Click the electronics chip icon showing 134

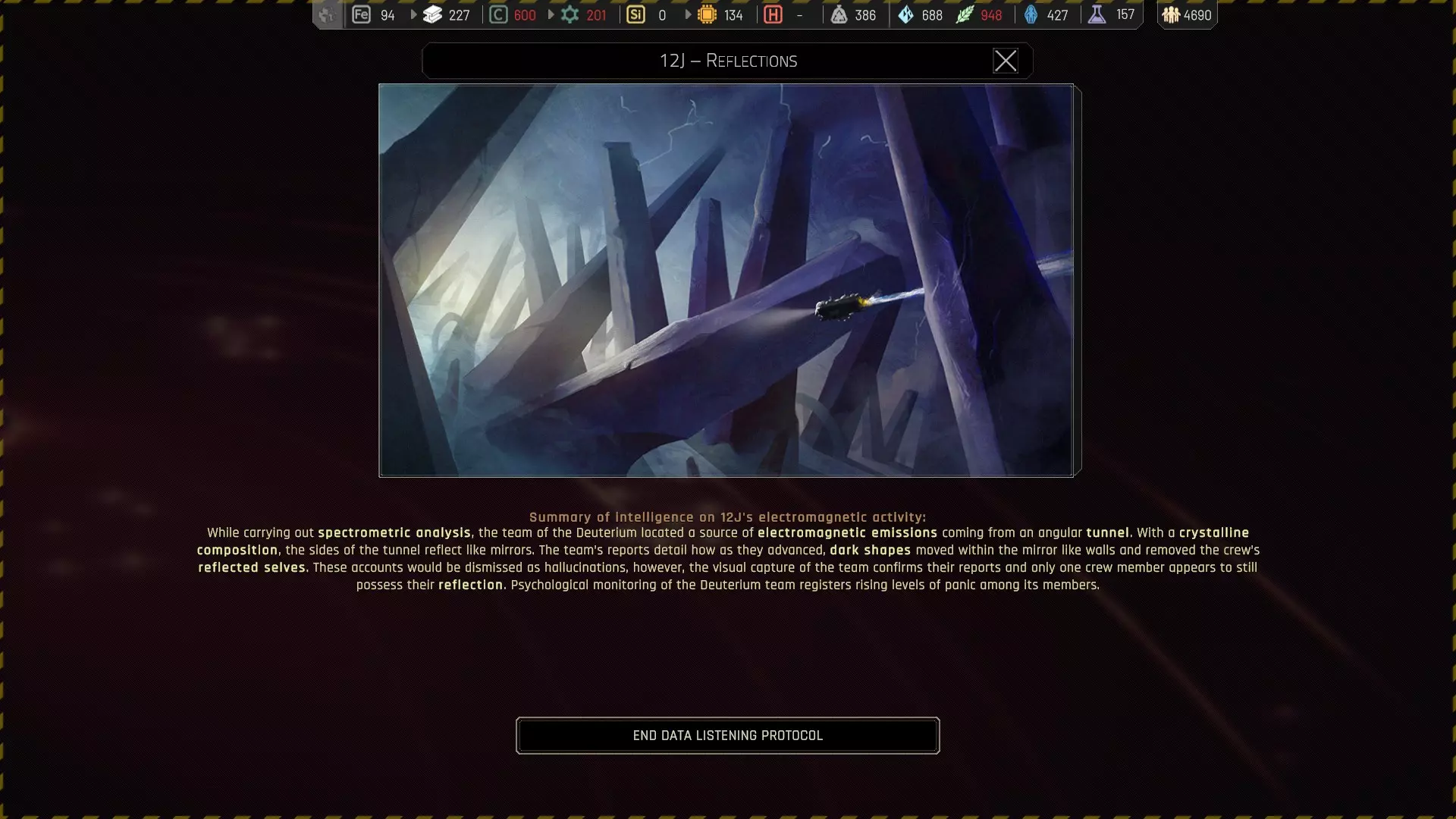(x=707, y=14)
